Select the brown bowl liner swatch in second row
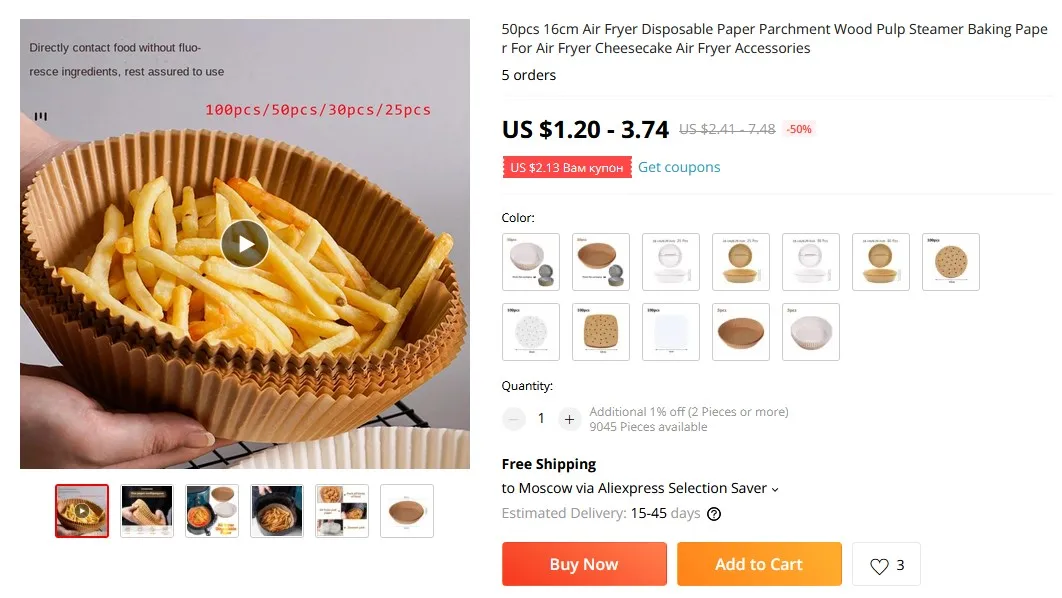 click(741, 332)
